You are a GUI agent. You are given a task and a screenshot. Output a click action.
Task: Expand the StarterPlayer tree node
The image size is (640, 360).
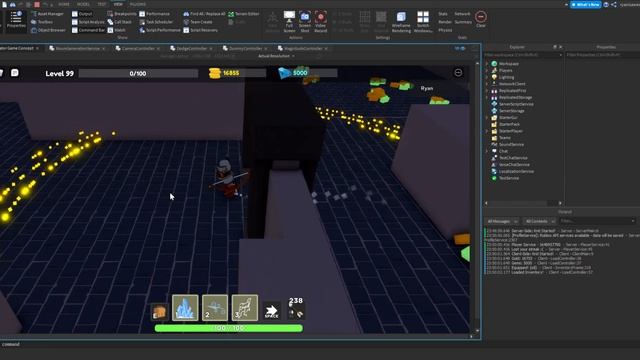[487, 131]
